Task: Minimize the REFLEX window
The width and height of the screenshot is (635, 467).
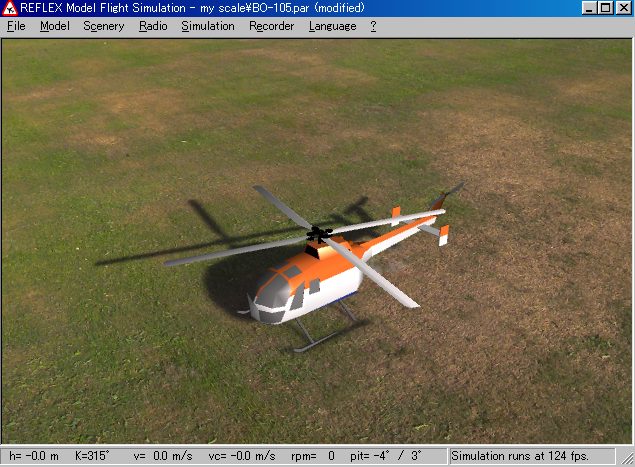Action: (x=589, y=8)
